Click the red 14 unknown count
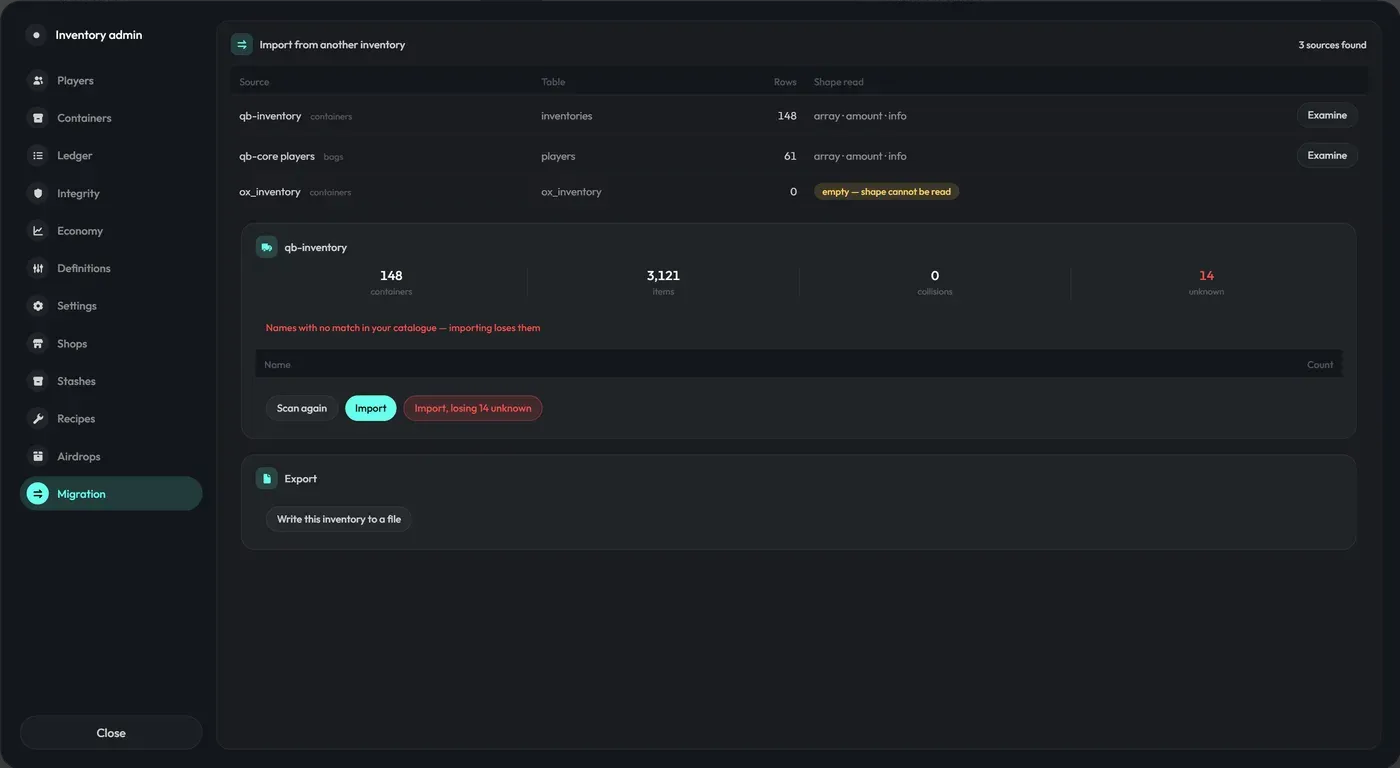 pos(1206,276)
